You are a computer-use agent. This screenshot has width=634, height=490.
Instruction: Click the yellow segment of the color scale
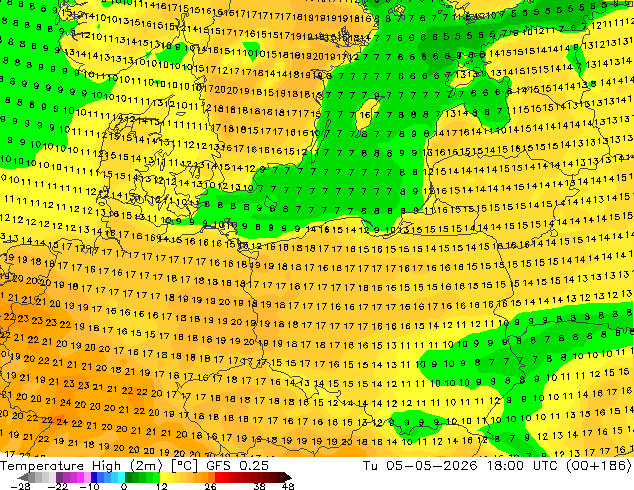click(163, 477)
